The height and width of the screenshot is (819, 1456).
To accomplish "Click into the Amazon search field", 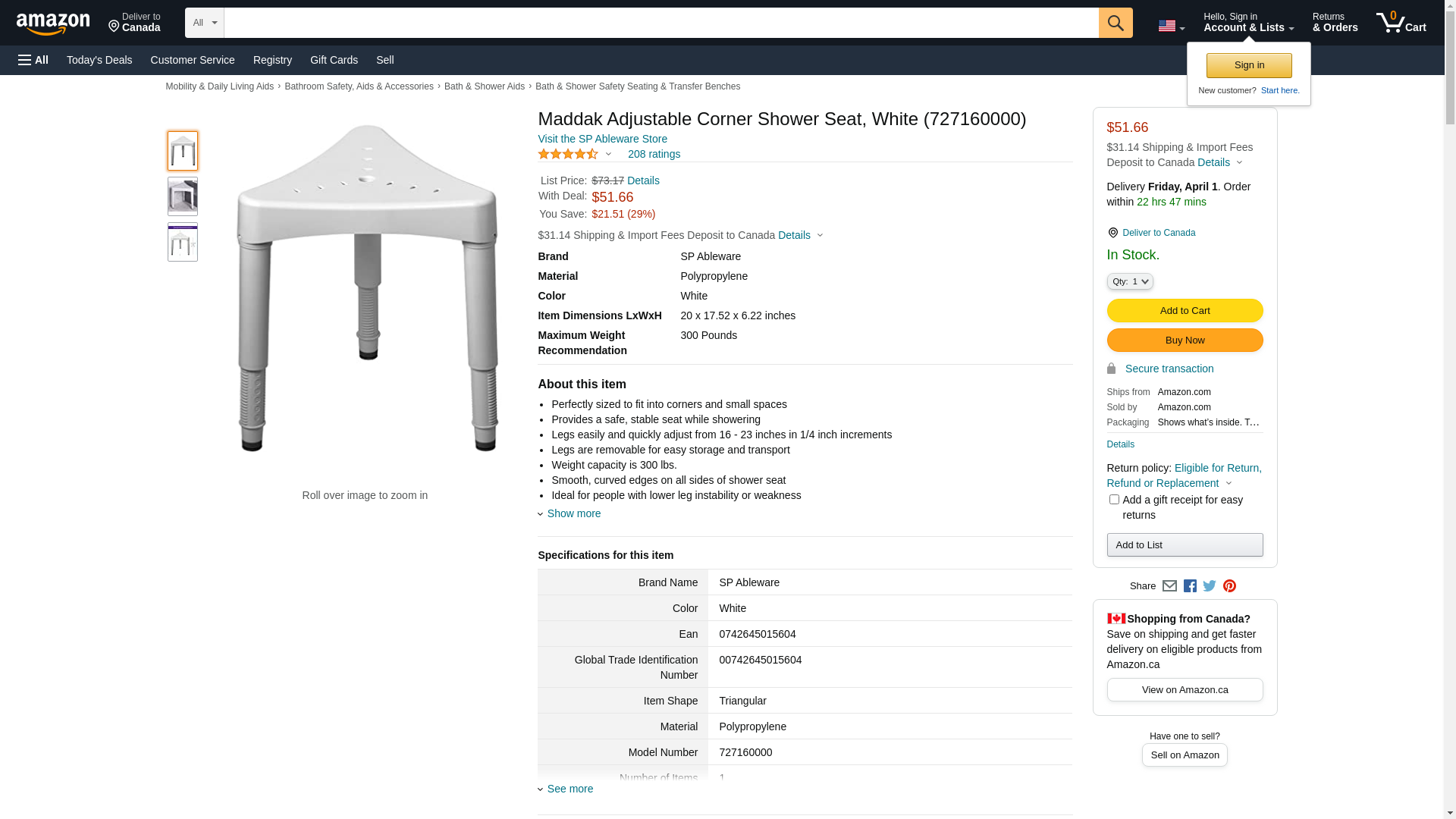I will point(661,23).
